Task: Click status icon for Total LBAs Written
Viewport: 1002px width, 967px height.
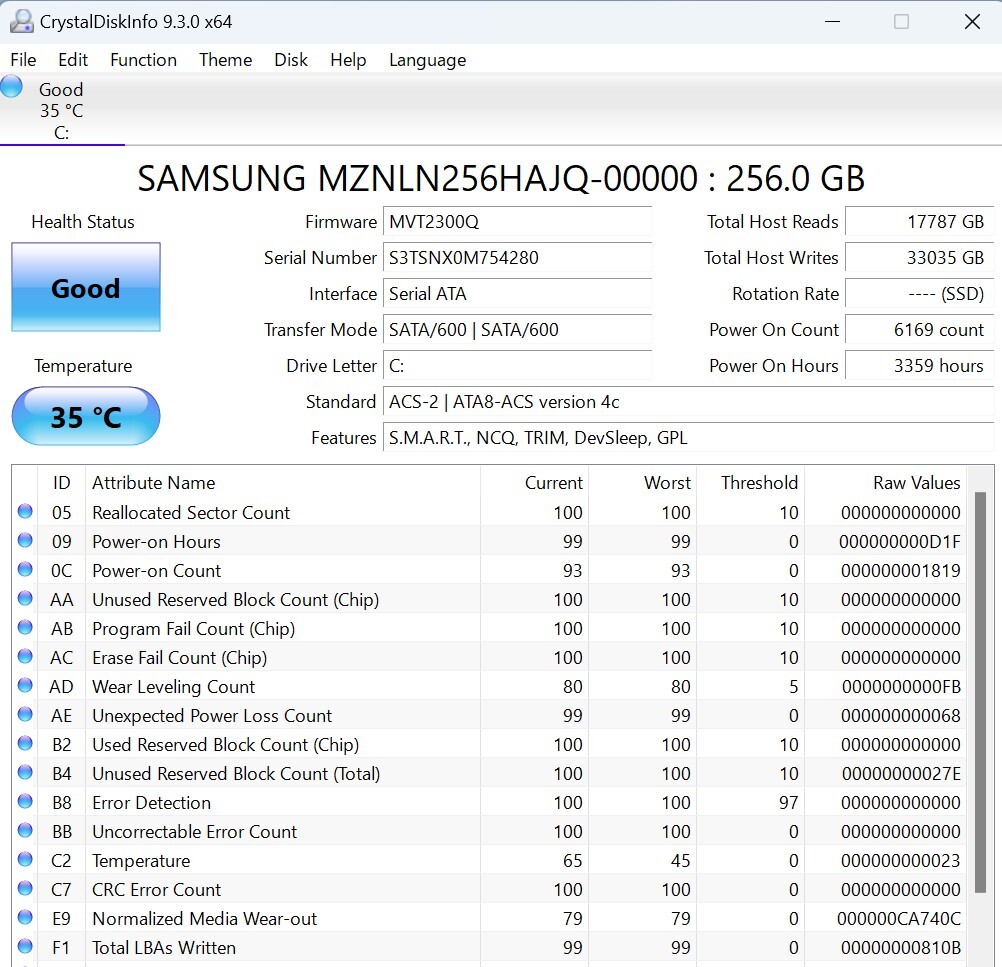Action: pos(25,947)
